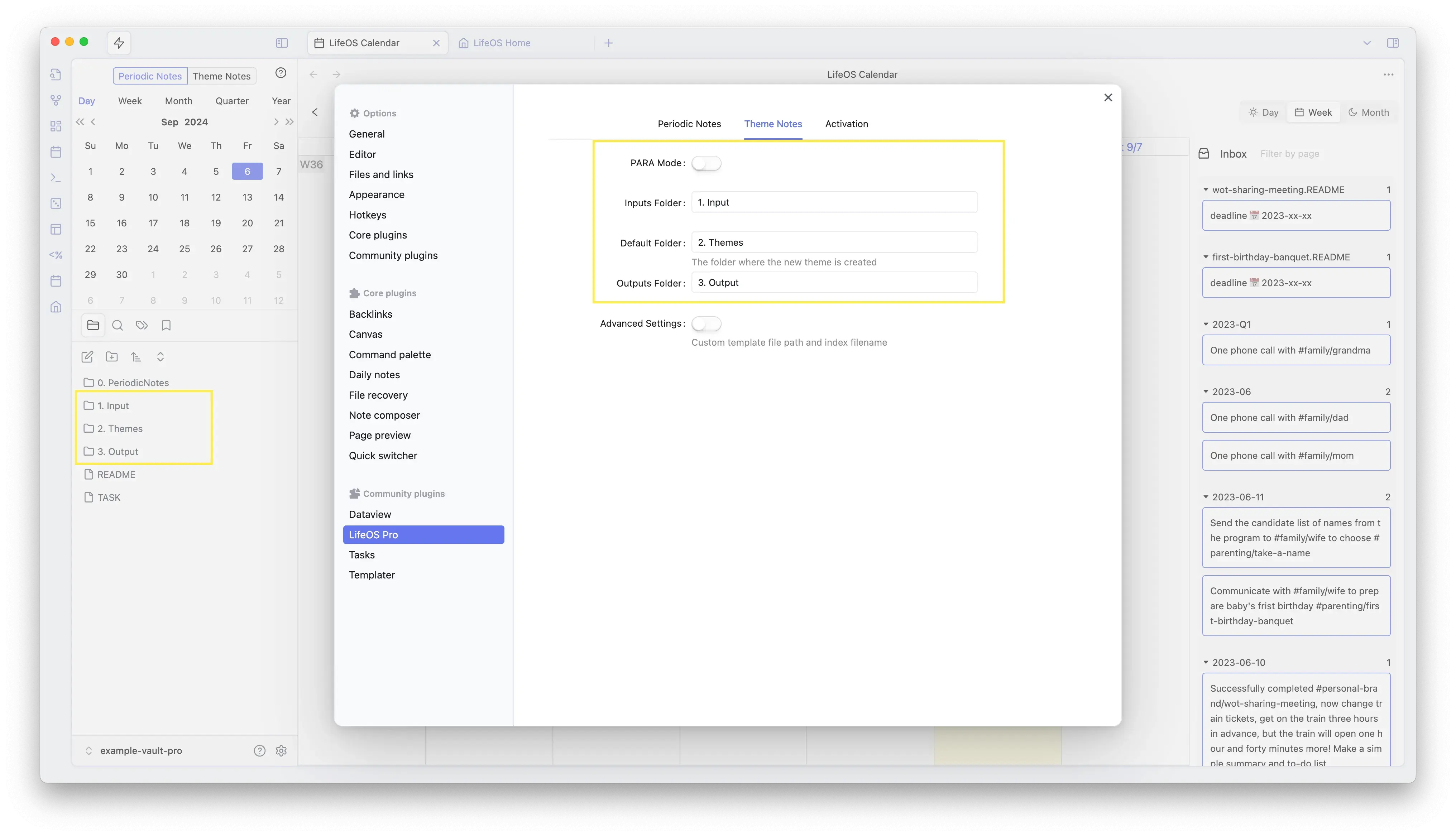Open the example-vault-pro vault switcher
The height and width of the screenshot is (836, 1456).
pyautogui.click(x=141, y=750)
